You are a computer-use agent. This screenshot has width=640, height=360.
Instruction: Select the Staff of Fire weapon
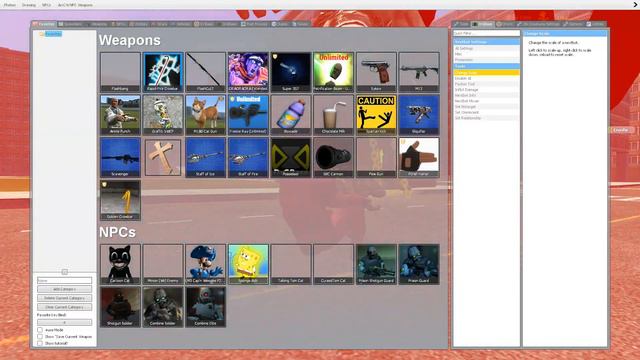[x=248, y=157]
